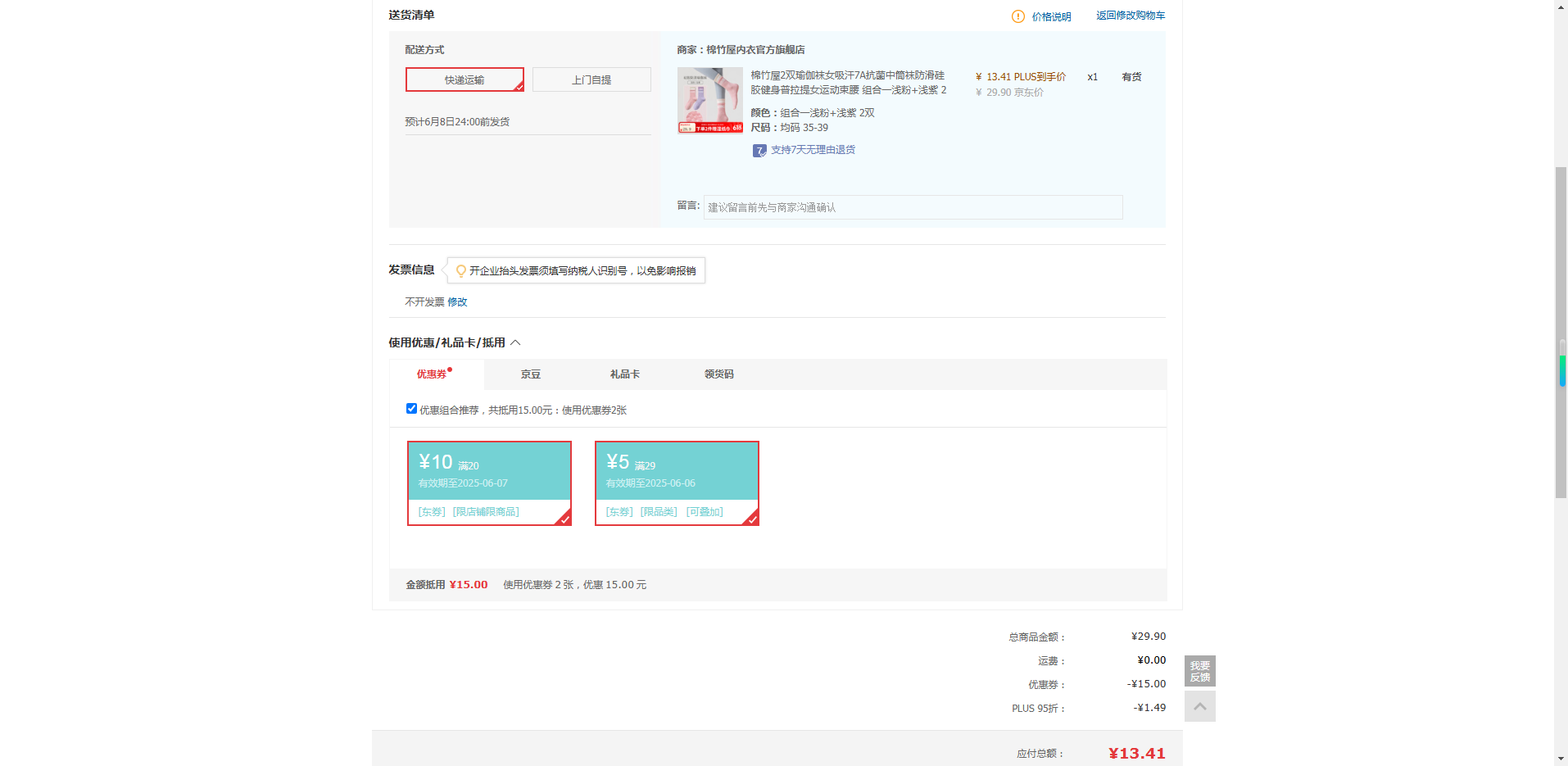Viewport: 1568px width, 766px height.
Task: Open 价格说明 price explanation link
Action: (x=1051, y=16)
